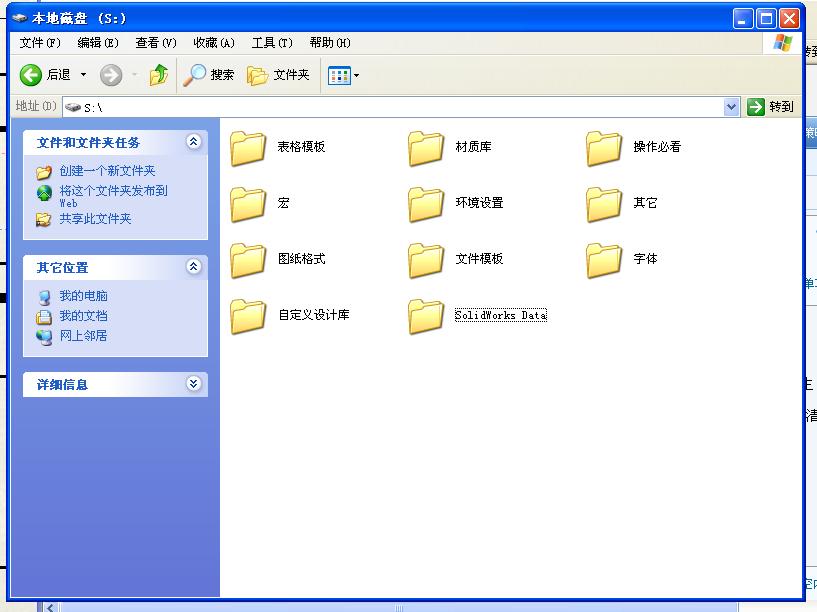Viewport: 817px width, 612px height.
Task: Click the documents icon beside 我的文档
Action: [x=44, y=317]
